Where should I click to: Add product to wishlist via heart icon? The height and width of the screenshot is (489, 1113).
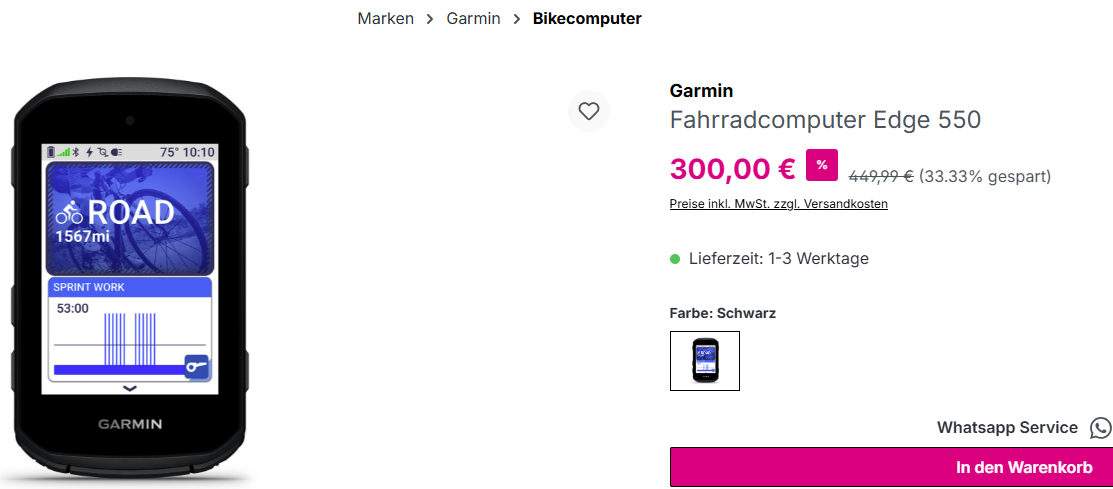coord(588,111)
